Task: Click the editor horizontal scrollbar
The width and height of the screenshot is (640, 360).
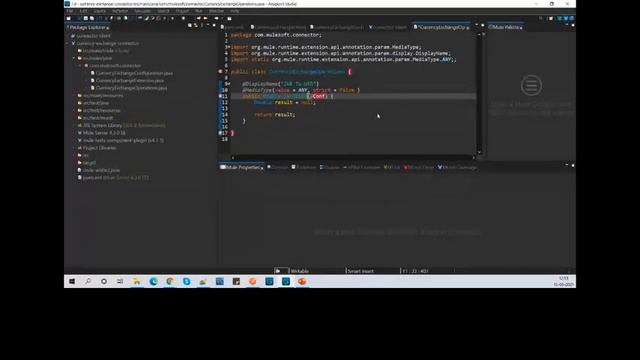Action: [x=353, y=157]
